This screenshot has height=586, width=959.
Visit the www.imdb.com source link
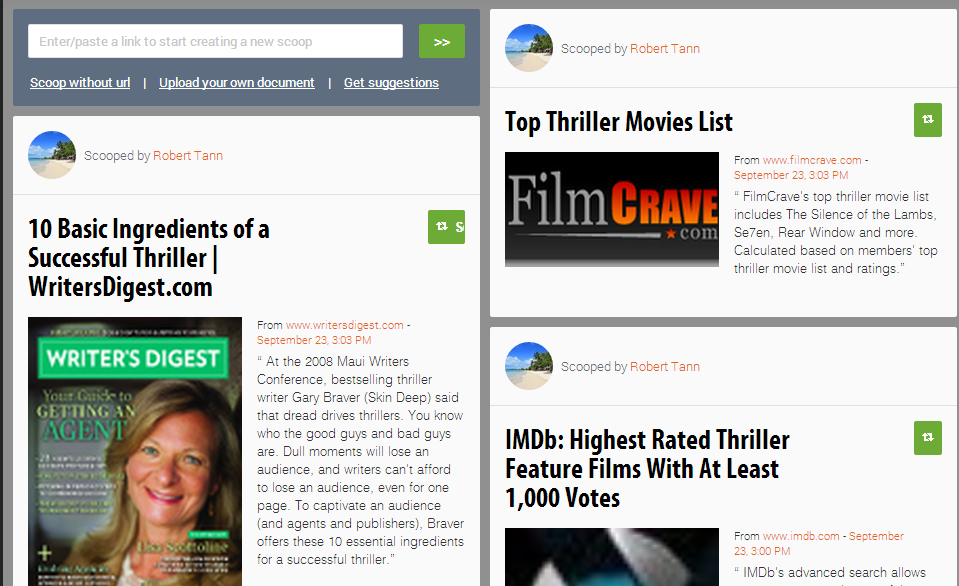click(801, 536)
